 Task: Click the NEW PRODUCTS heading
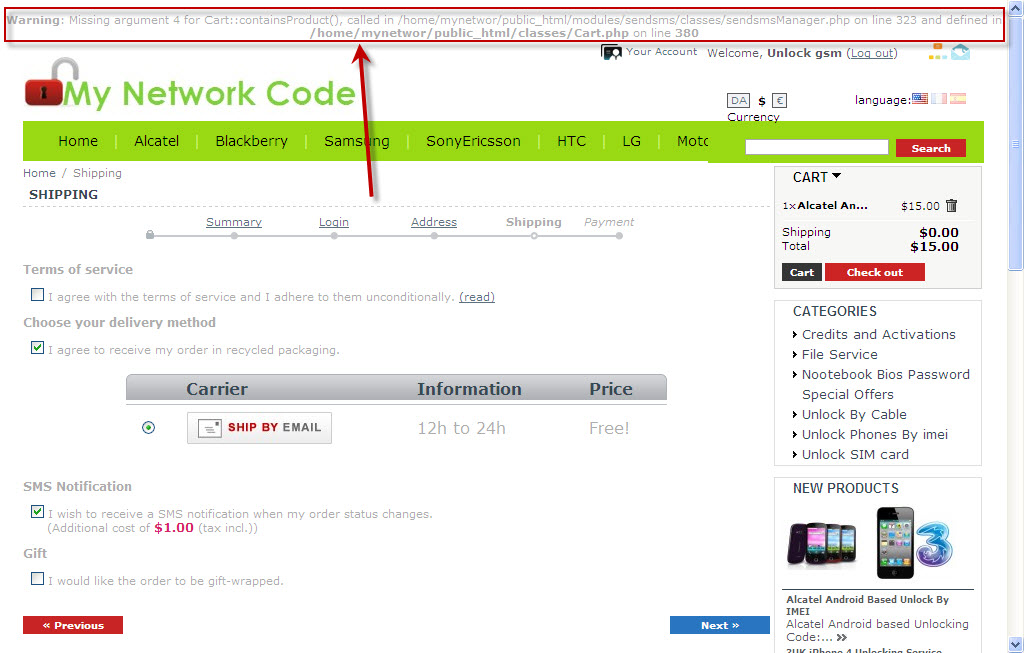(x=846, y=488)
